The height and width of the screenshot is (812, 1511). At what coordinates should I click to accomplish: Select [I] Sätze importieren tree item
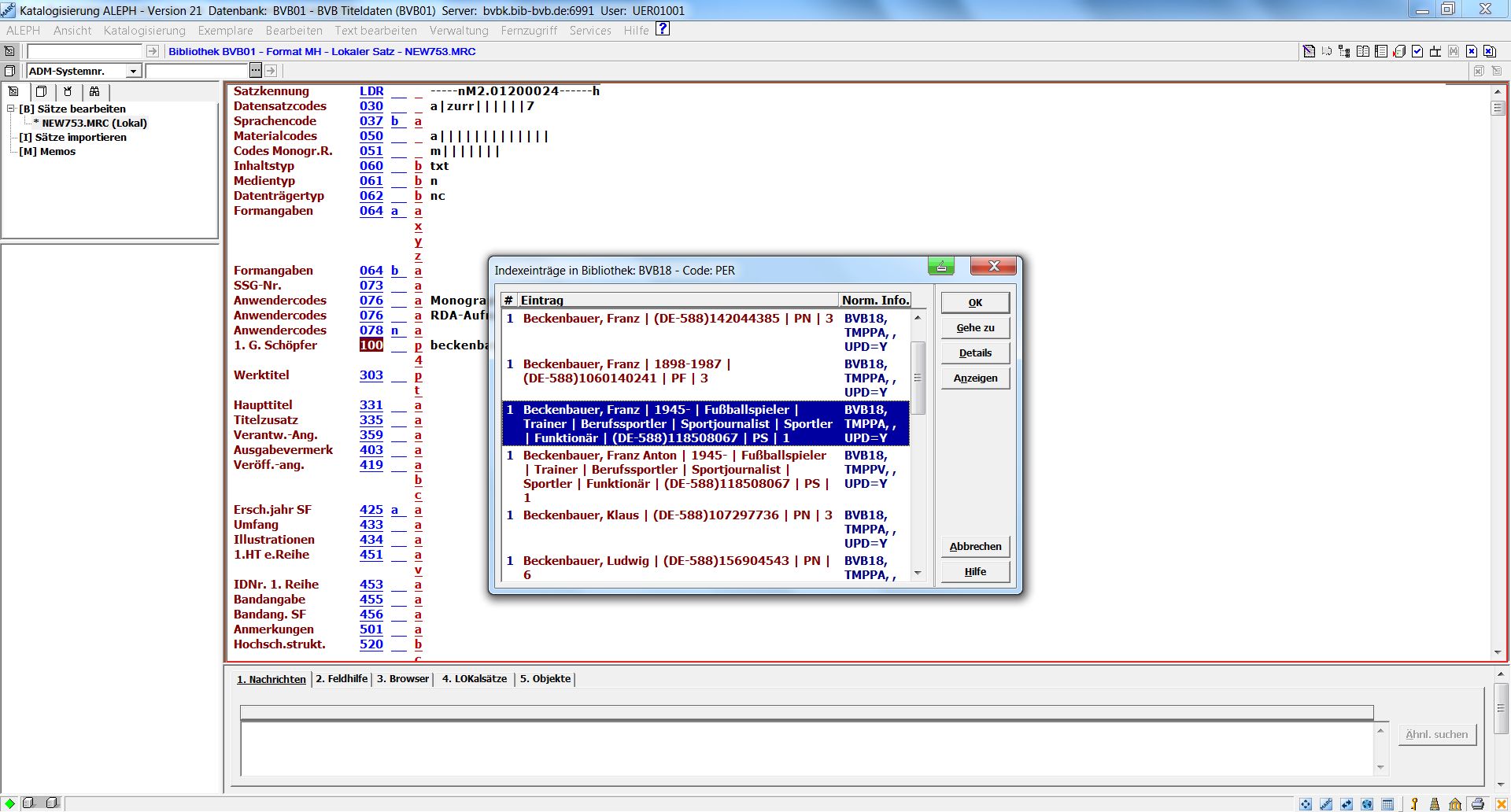(80, 137)
